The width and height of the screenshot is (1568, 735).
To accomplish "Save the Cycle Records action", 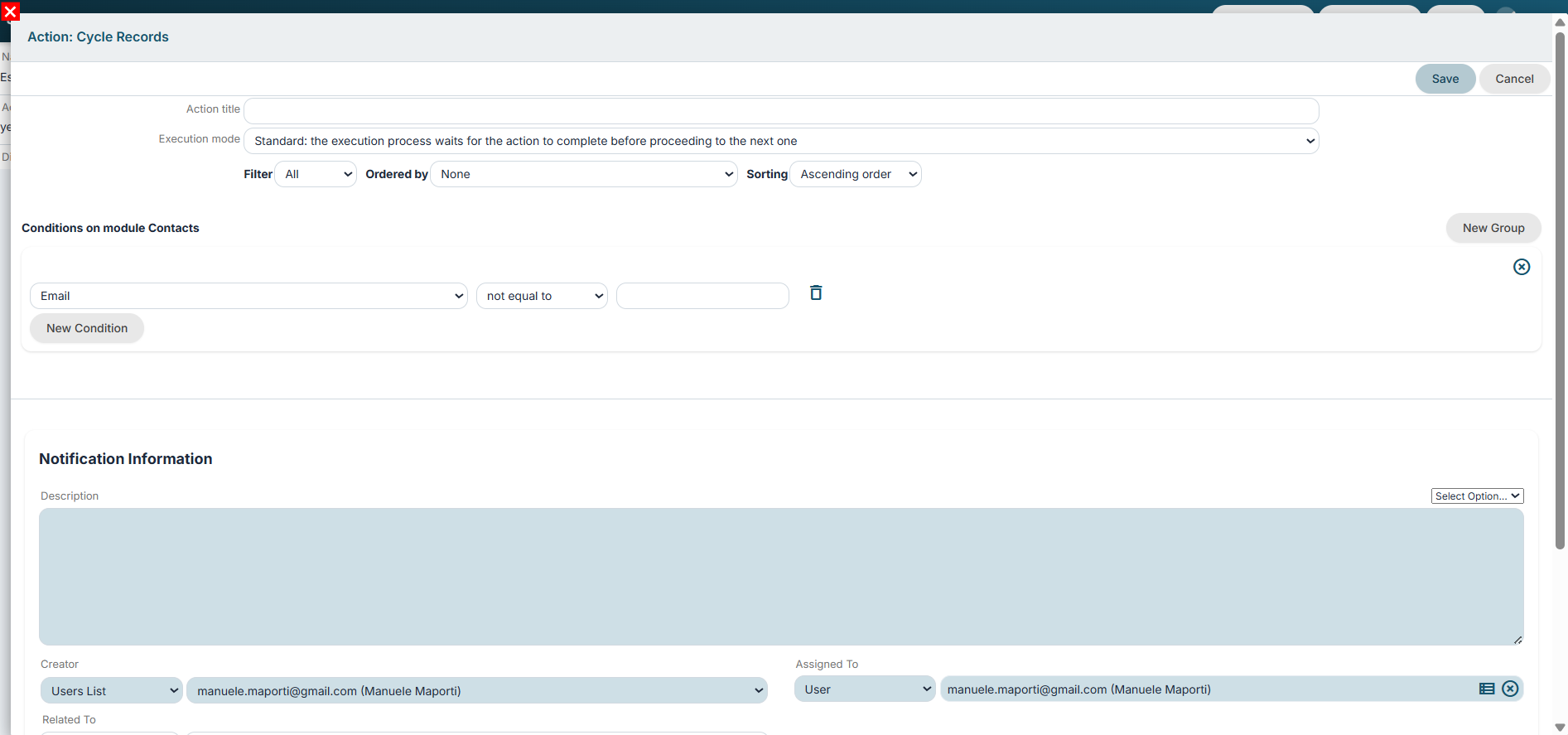I will pyautogui.click(x=1445, y=79).
